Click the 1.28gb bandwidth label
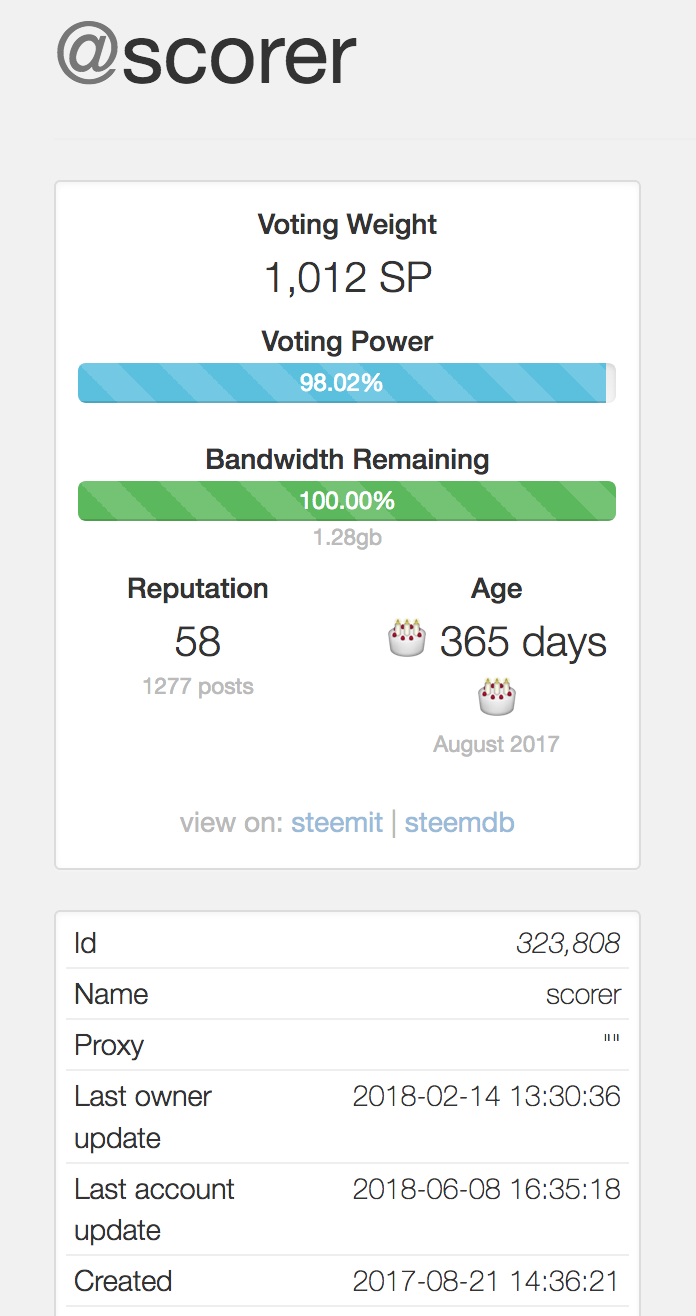 coord(347,538)
